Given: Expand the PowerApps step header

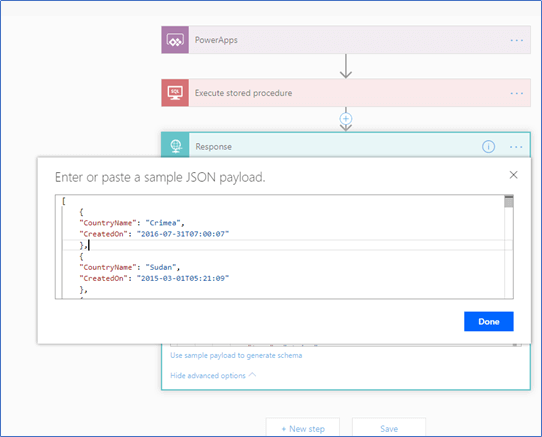Looking at the screenshot, I should point(346,40).
